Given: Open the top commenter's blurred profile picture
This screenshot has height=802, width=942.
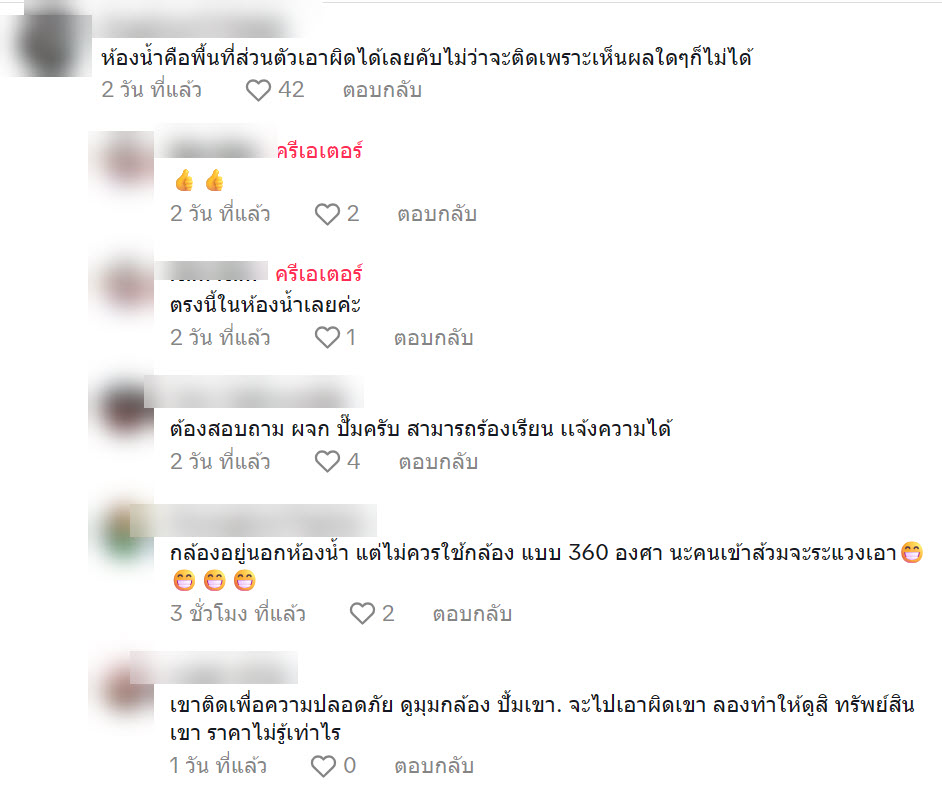Looking at the screenshot, I should tap(49, 42).
